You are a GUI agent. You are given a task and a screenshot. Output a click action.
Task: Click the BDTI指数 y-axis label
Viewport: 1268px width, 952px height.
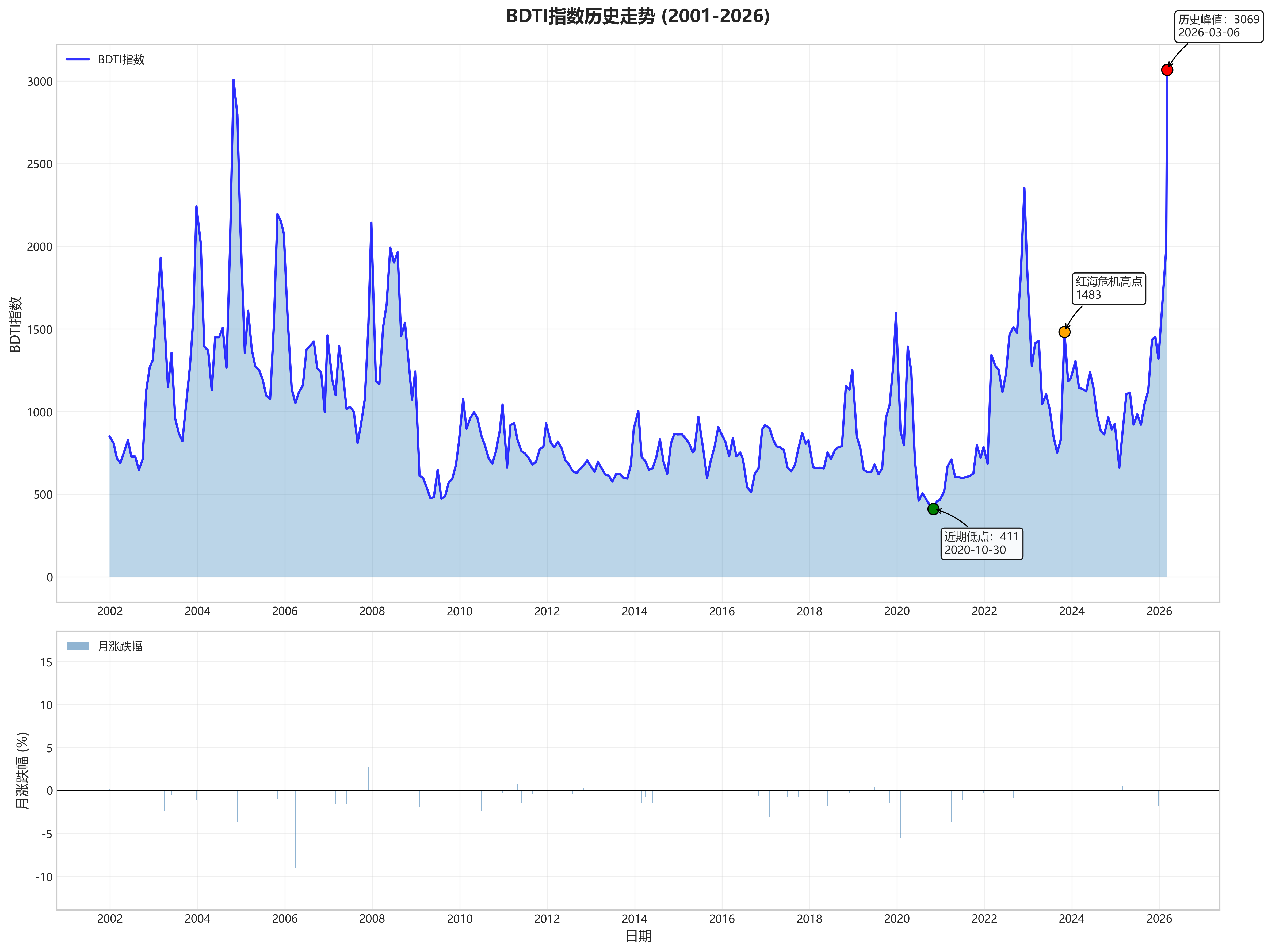(x=16, y=324)
